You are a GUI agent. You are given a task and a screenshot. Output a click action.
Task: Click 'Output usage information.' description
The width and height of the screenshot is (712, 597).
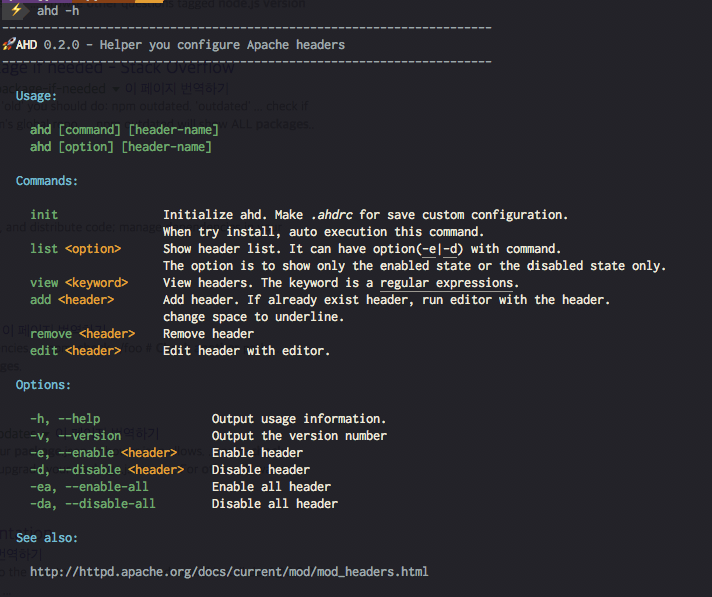pyautogui.click(x=299, y=419)
